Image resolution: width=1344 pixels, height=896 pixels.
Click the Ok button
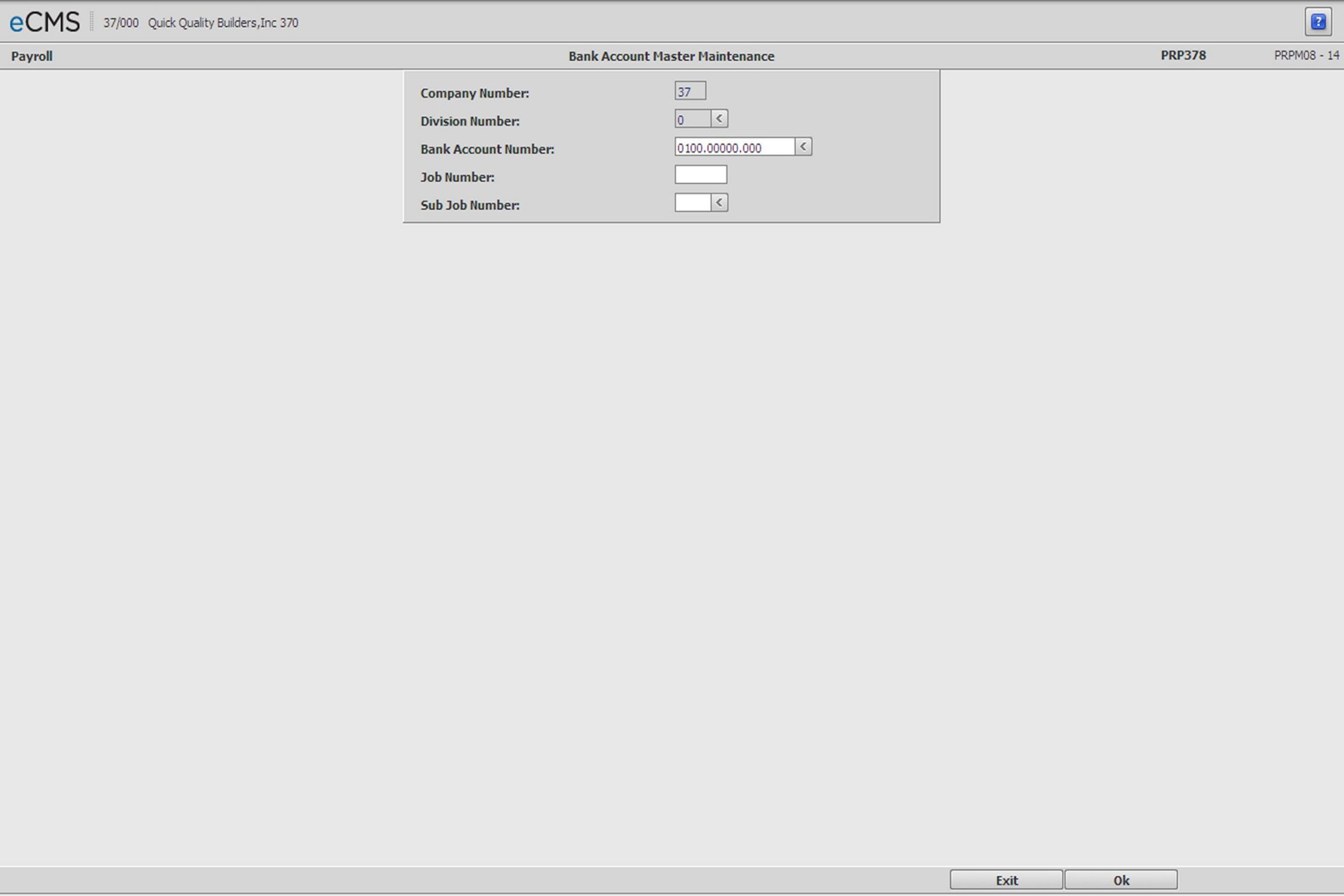[x=1121, y=880]
